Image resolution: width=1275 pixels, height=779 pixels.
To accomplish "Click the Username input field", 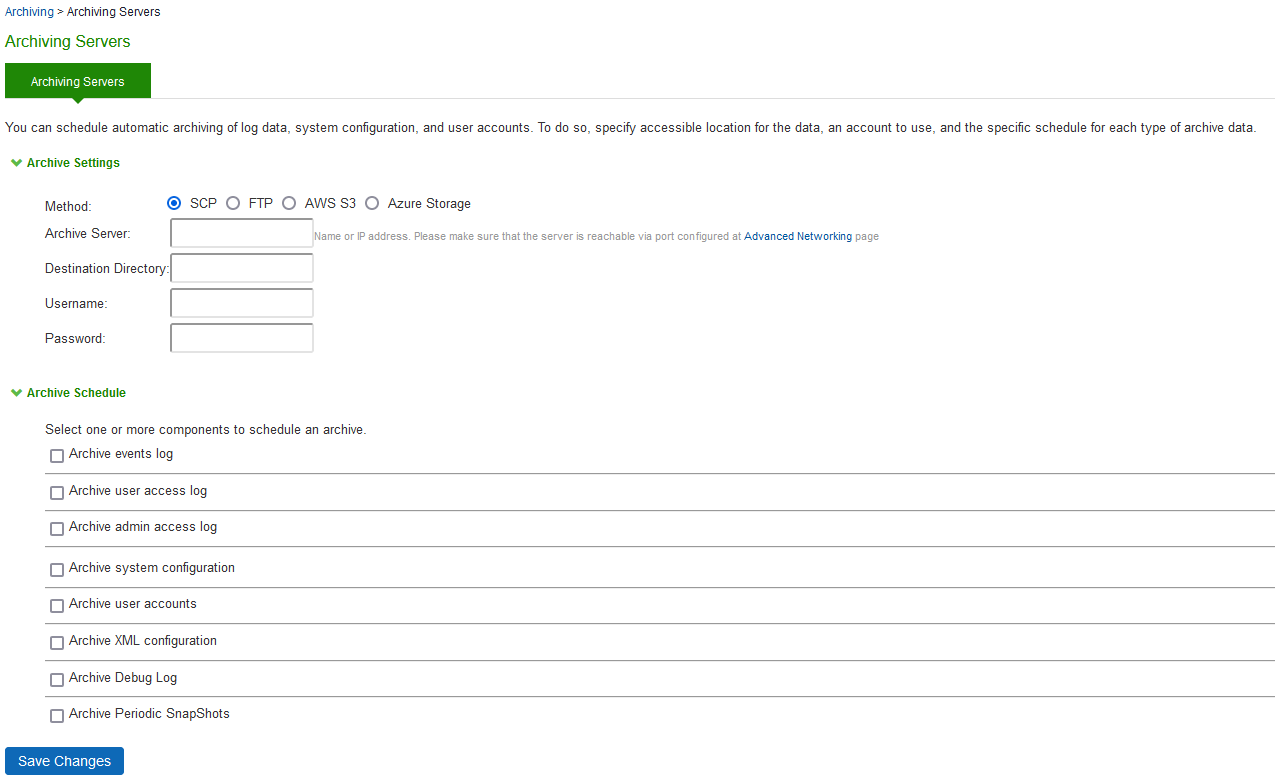I will (x=242, y=303).
